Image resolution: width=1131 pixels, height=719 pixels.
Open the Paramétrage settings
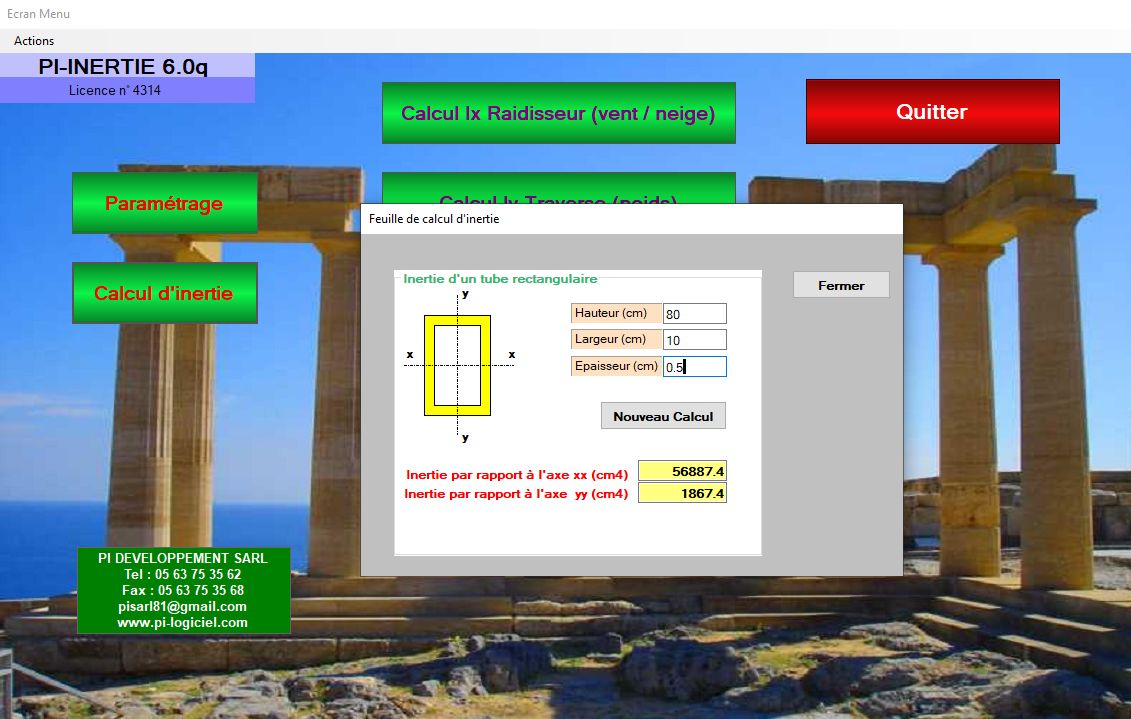point(164,203)
